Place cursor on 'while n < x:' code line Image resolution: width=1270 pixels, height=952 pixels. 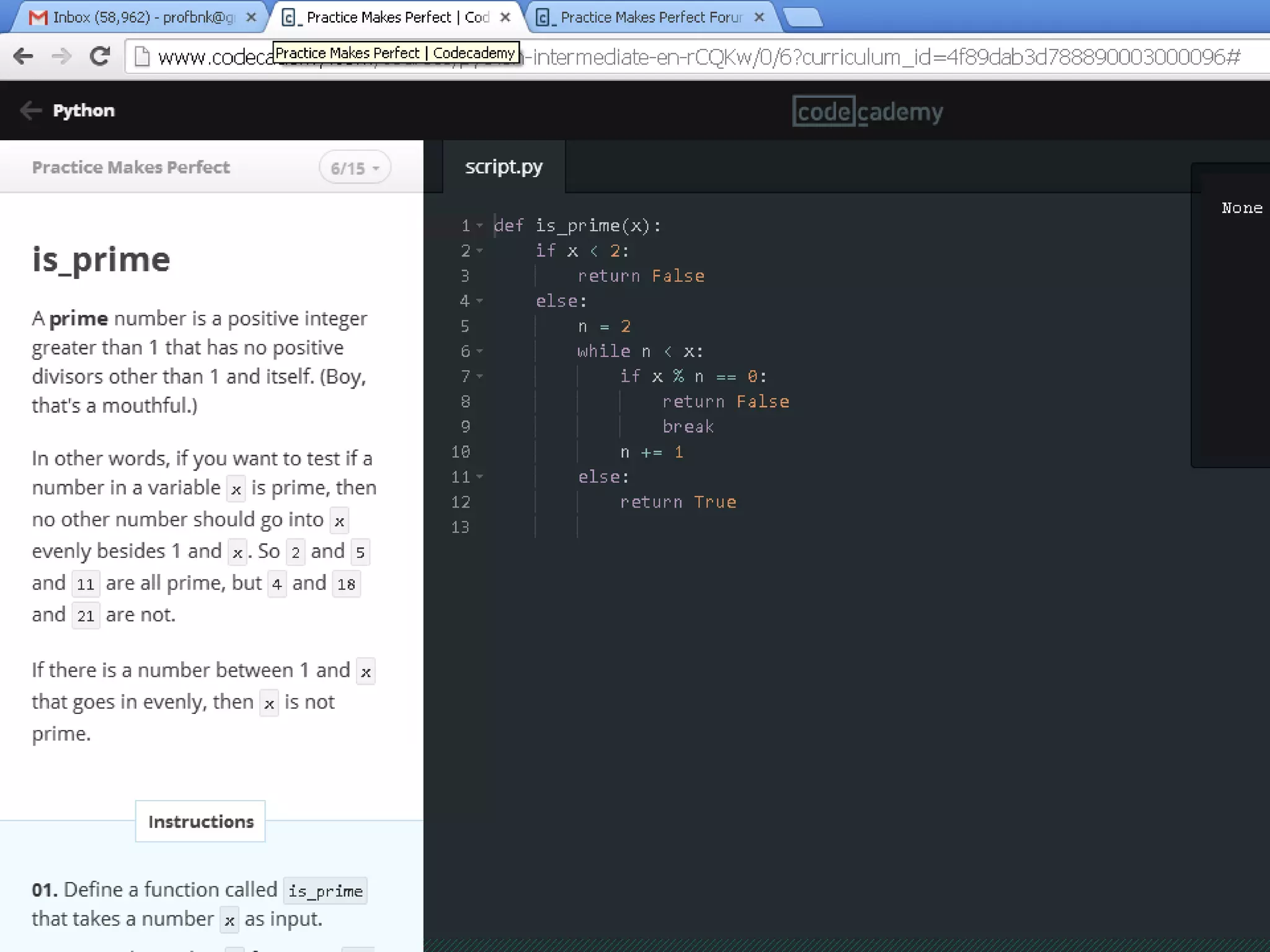(x=641, y=351)
